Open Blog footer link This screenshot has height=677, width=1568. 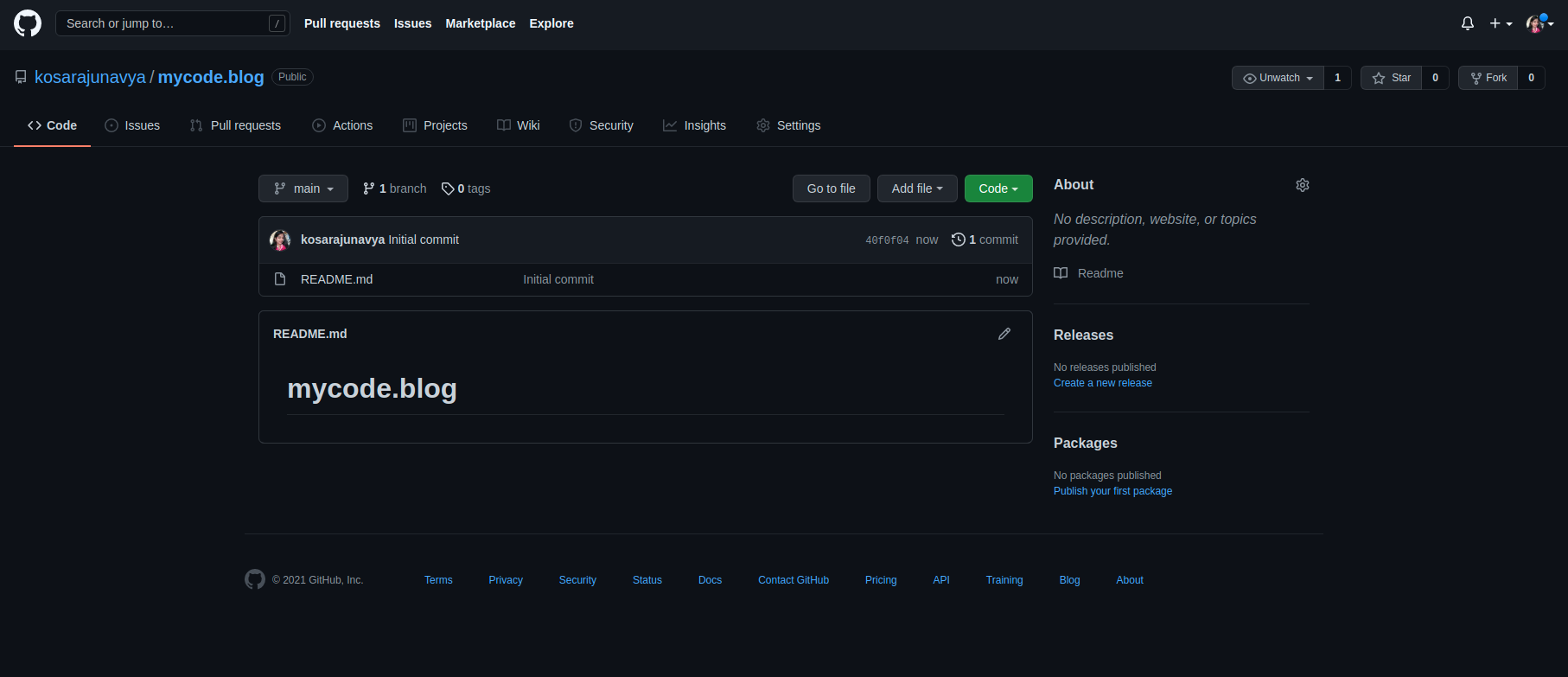point(1069,580)
